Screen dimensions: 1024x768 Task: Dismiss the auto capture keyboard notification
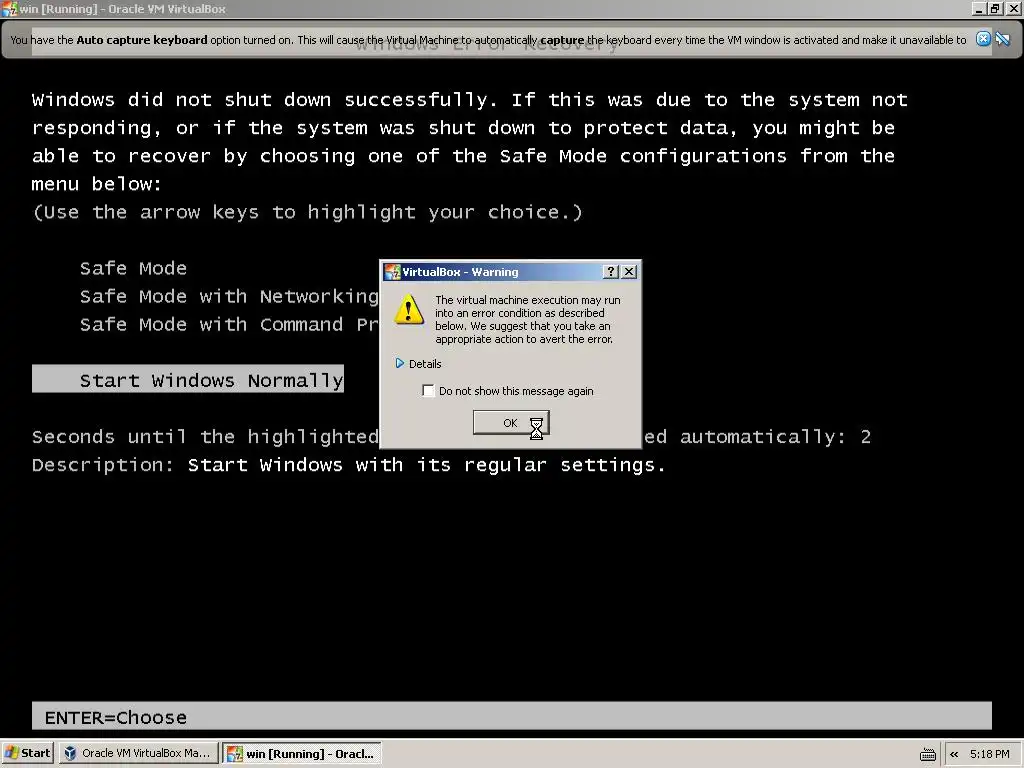[x=983, y=39]
